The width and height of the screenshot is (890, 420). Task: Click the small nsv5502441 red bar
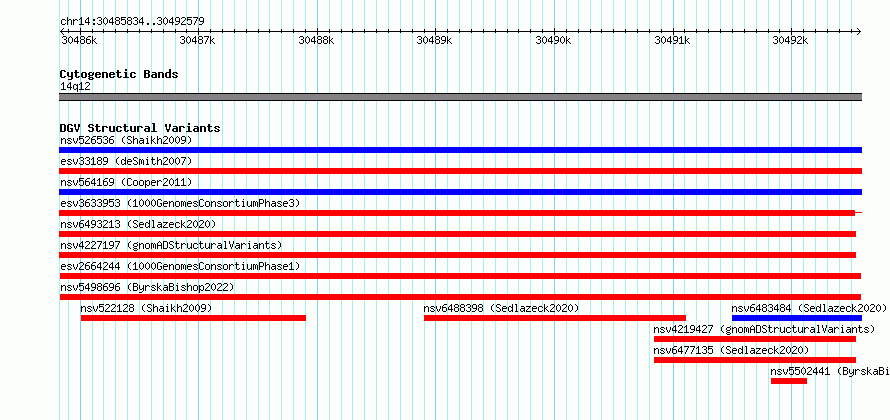[789, 381]
